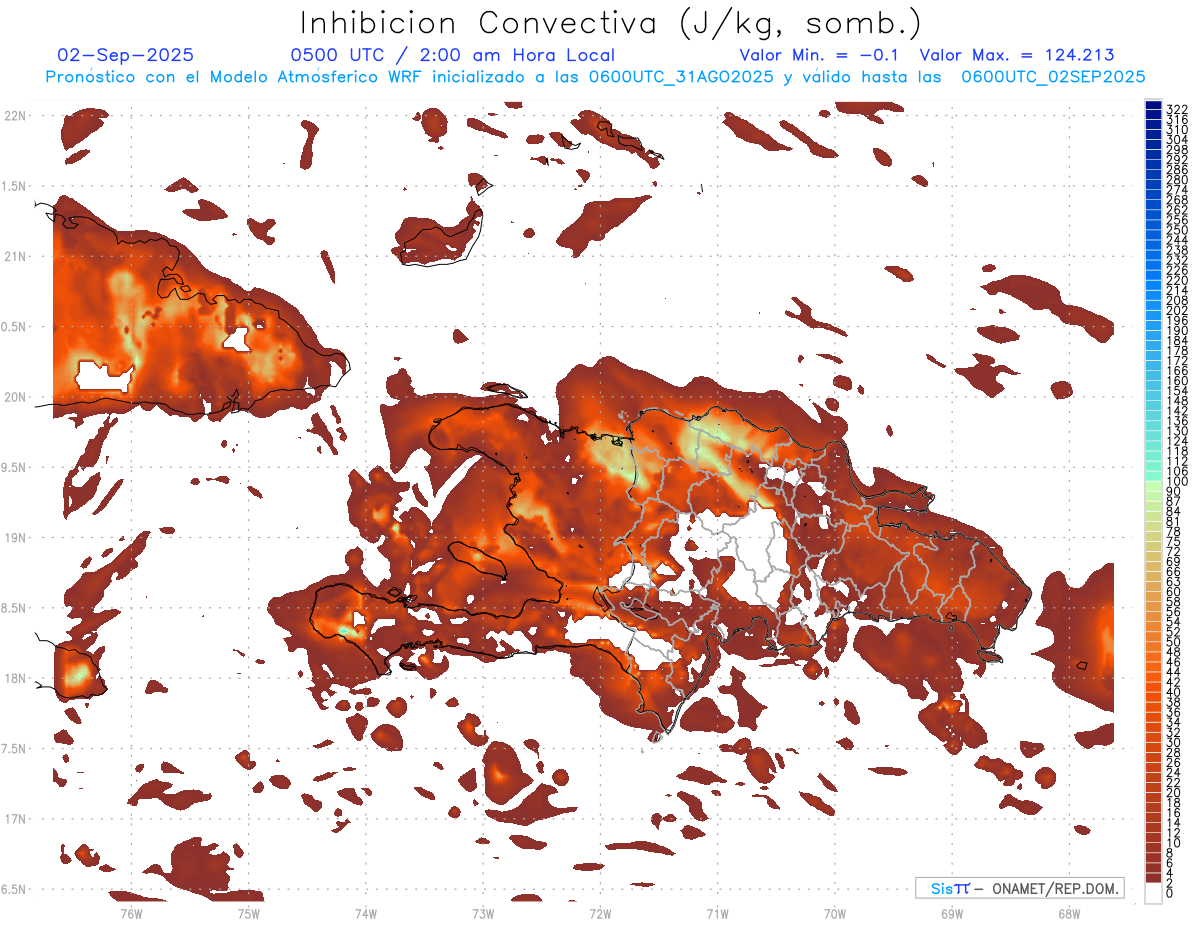Viewport: 1200px width, 927px height.
Task: Click the title 'Inhibicion Convectiva (J/kg, somb.)'
Action: 611,24
